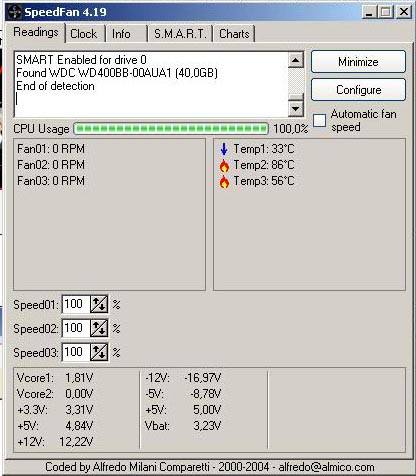Click the CPU Usage progress bar
The image size is (416, 476).
point(171,129)
